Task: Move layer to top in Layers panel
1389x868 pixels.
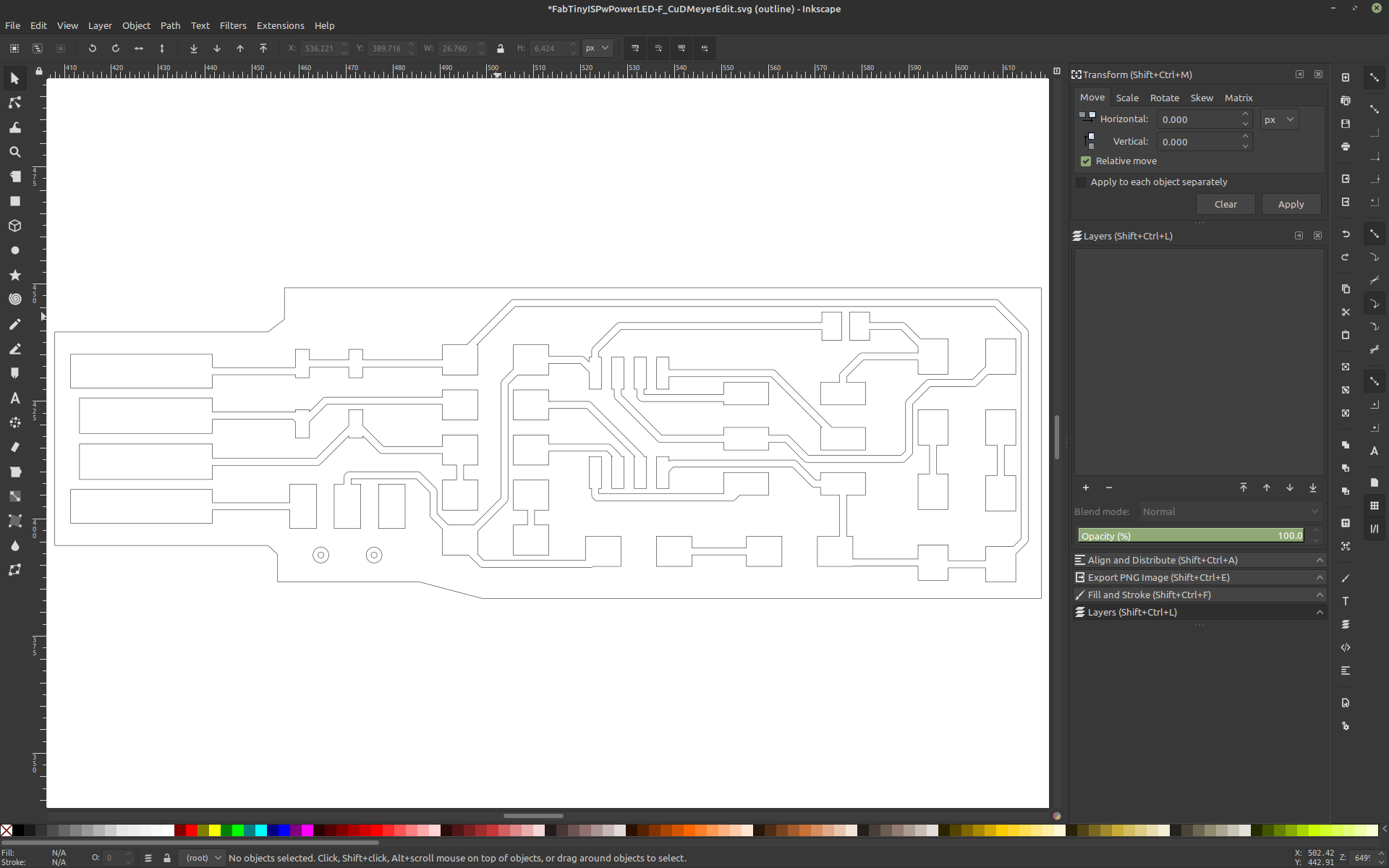Action: tap(1243, 488)
